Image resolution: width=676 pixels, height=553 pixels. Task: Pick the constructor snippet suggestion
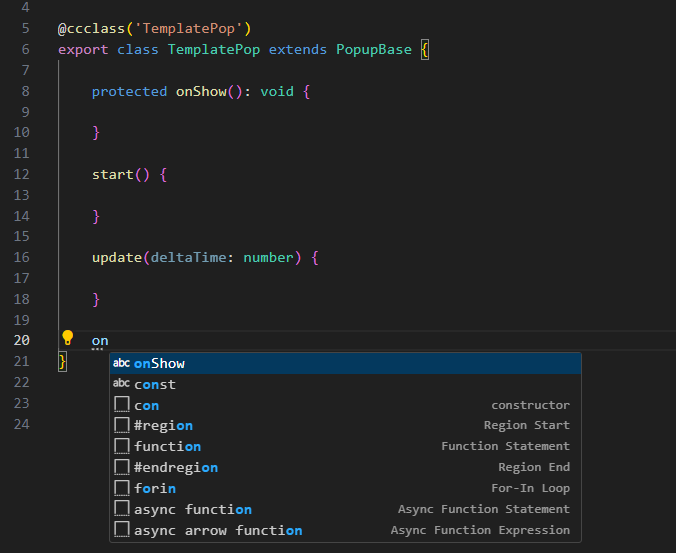click(147, 405)
